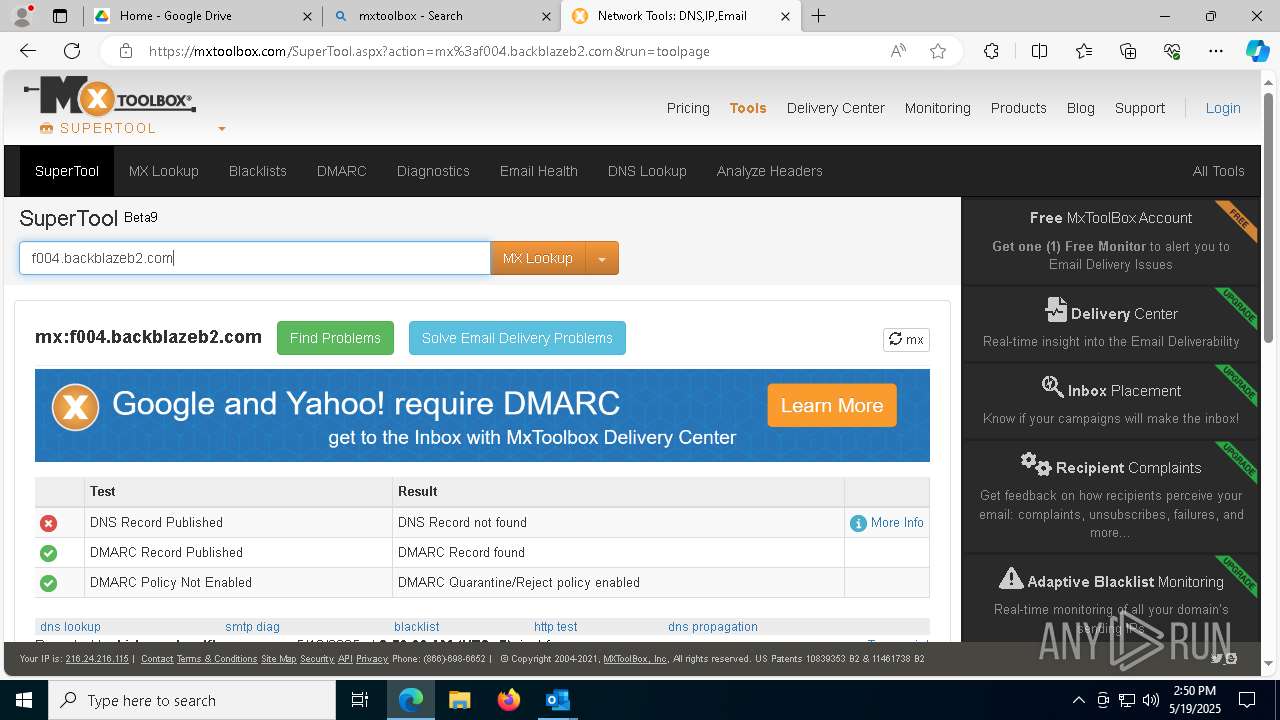This screenshot has width=1280, height=720.
Task: Open the Email Health nav tab
Action: tap(539, 171)
